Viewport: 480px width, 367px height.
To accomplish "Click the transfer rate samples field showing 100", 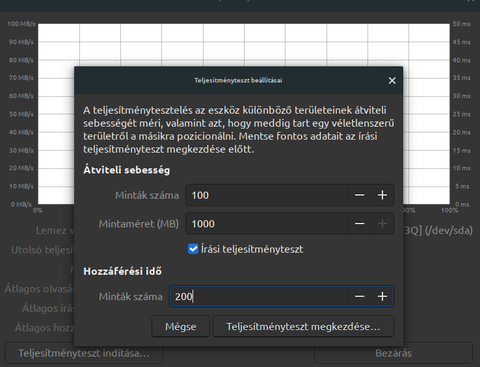I will 267,195.
